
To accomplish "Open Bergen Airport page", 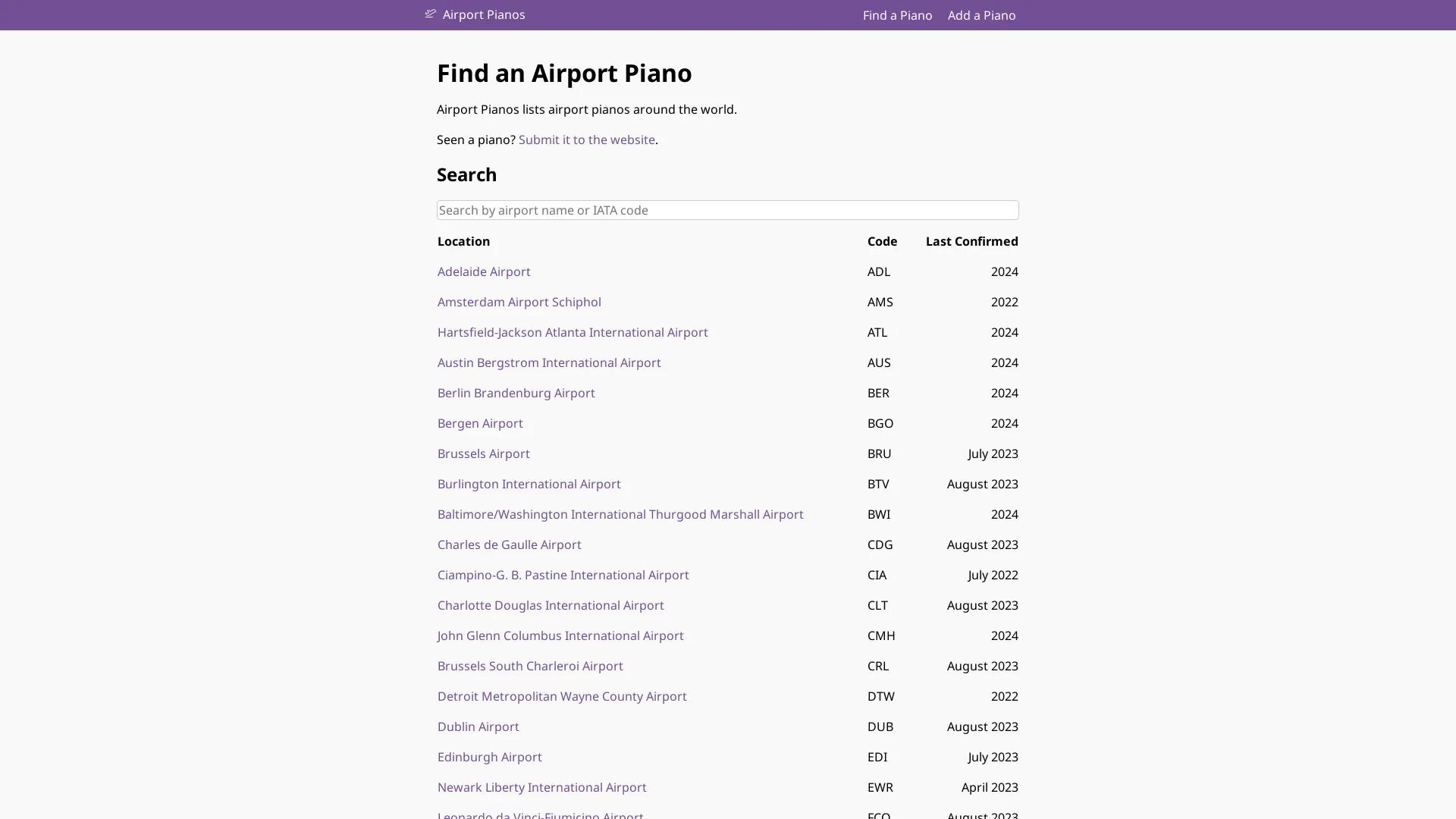I will coord(479,423).
